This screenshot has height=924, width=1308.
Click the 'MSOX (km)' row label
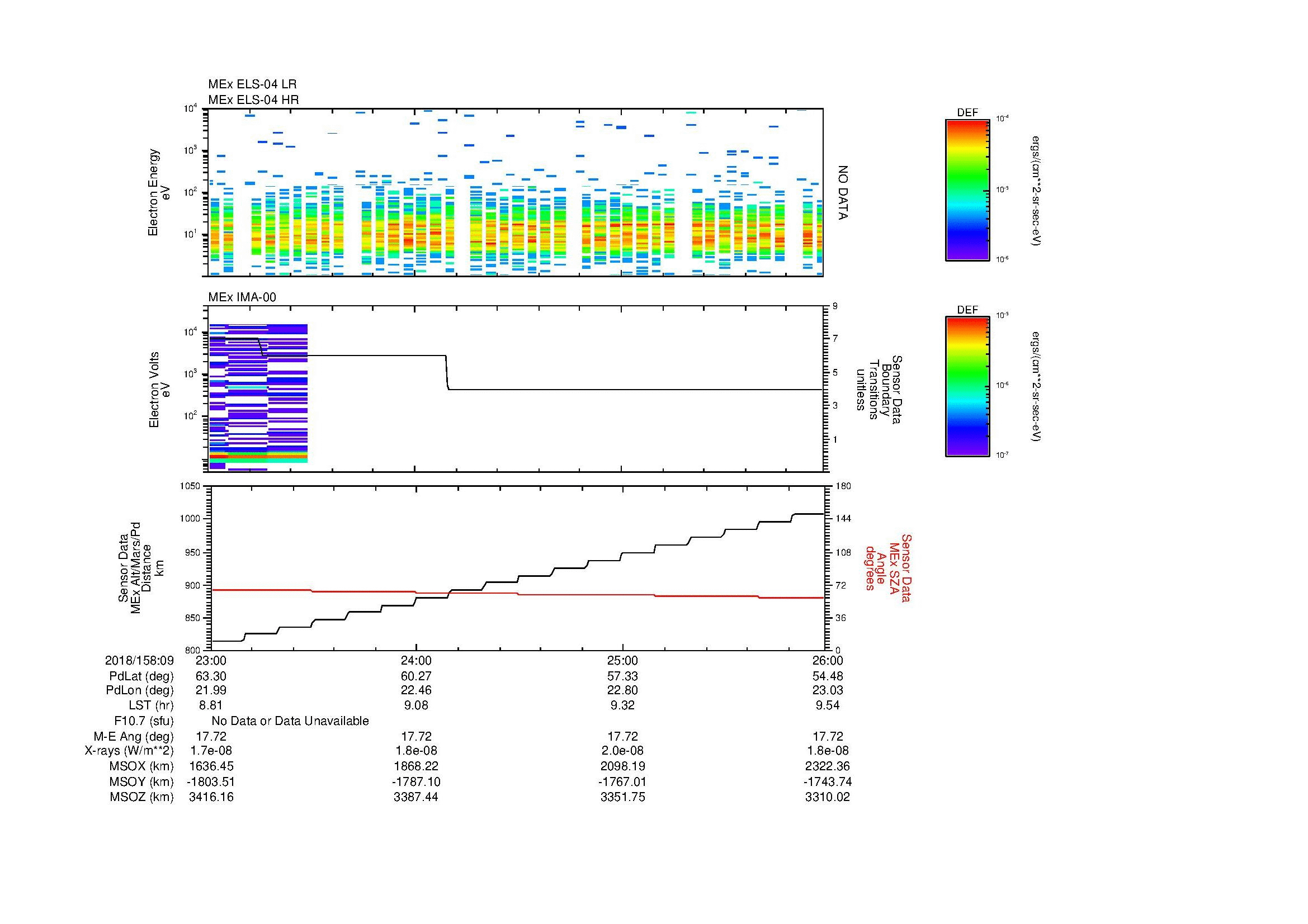142,767
